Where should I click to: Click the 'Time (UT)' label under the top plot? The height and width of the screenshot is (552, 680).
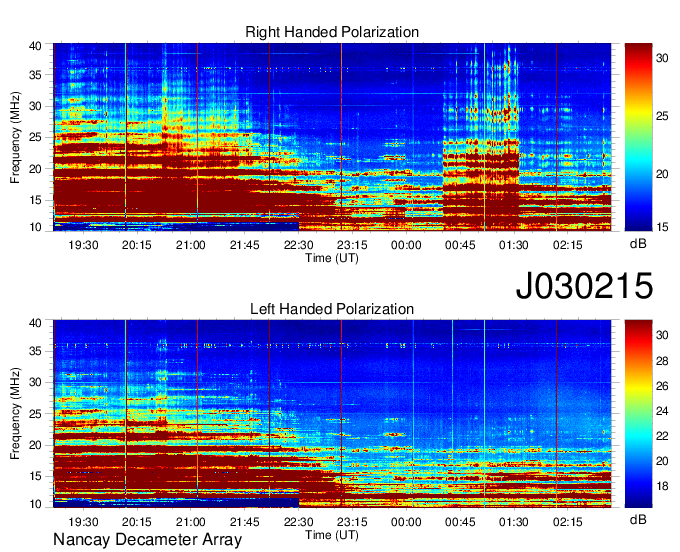(332, 258)
